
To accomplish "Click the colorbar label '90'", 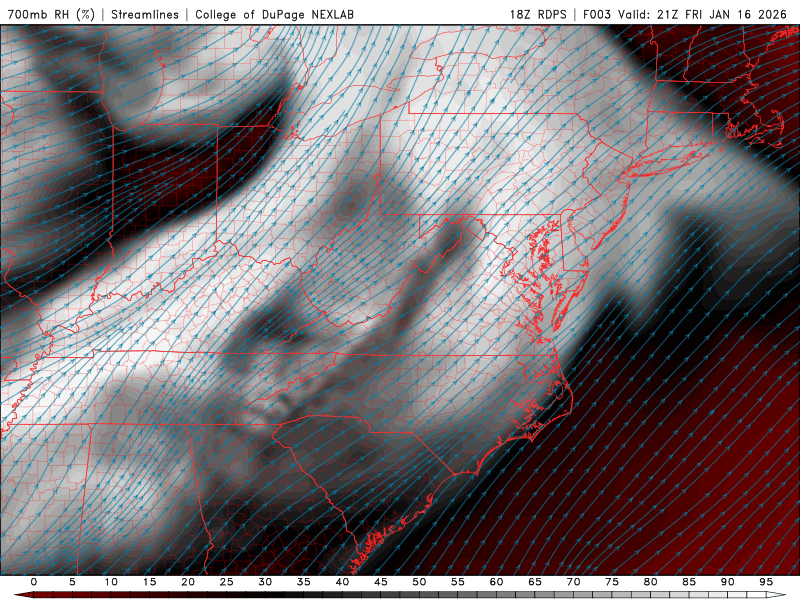I will point(728,582).
